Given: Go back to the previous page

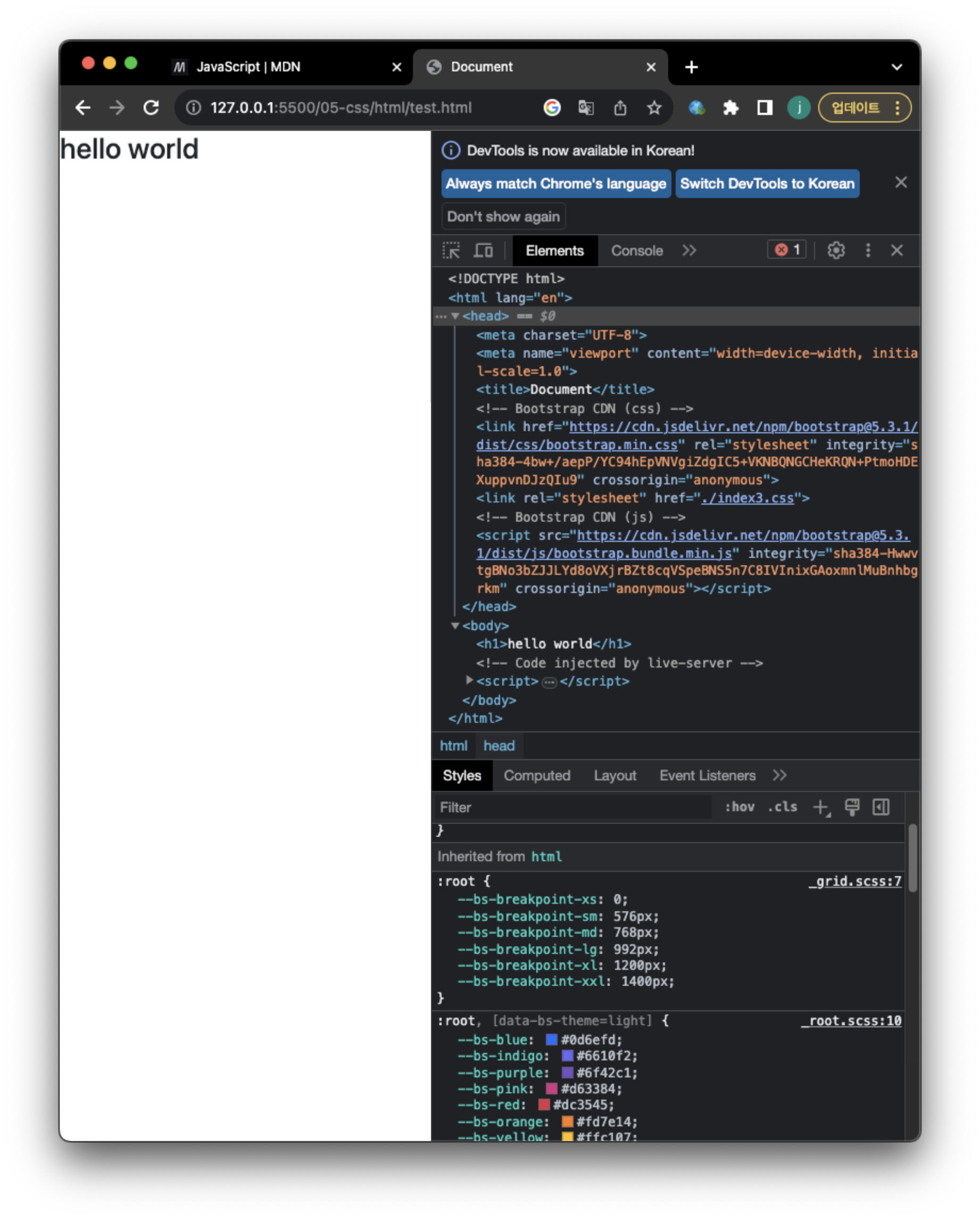Looking at the screenshot, I should click(82, 108).
